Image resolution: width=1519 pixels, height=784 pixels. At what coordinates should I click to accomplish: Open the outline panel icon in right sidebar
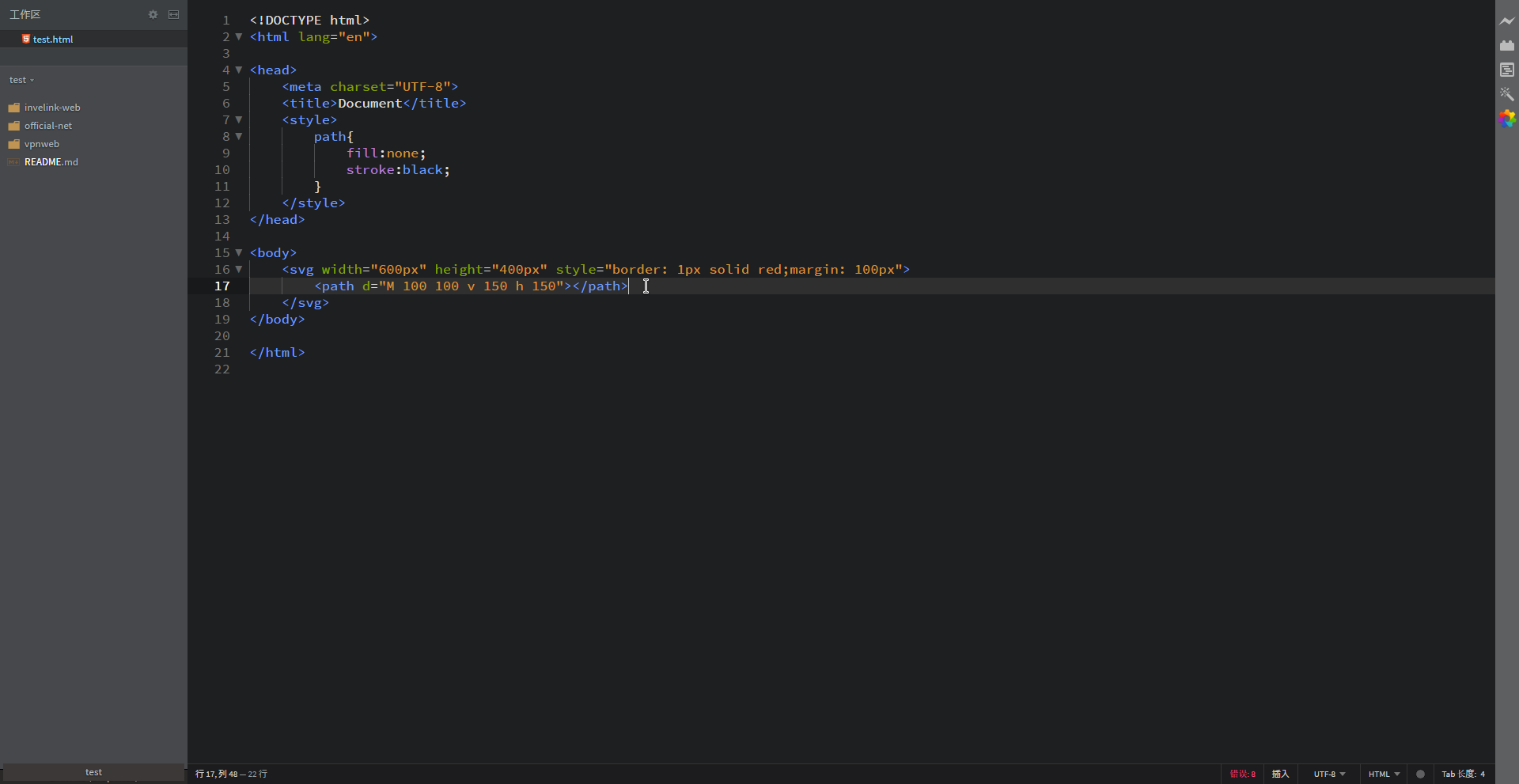1508,70
